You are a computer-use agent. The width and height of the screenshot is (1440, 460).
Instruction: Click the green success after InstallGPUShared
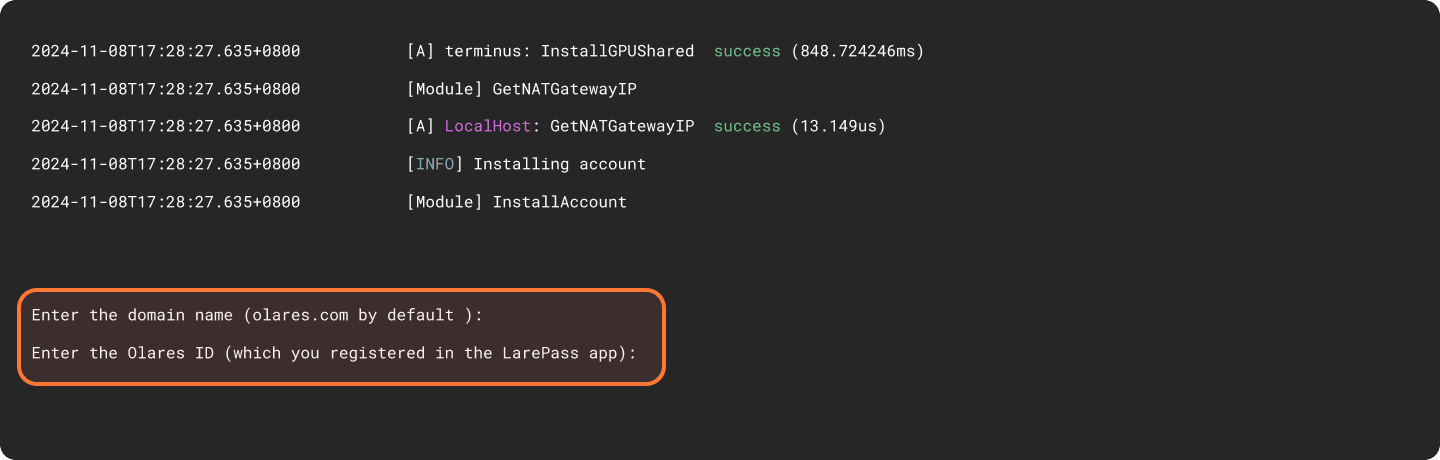[747, 50]
